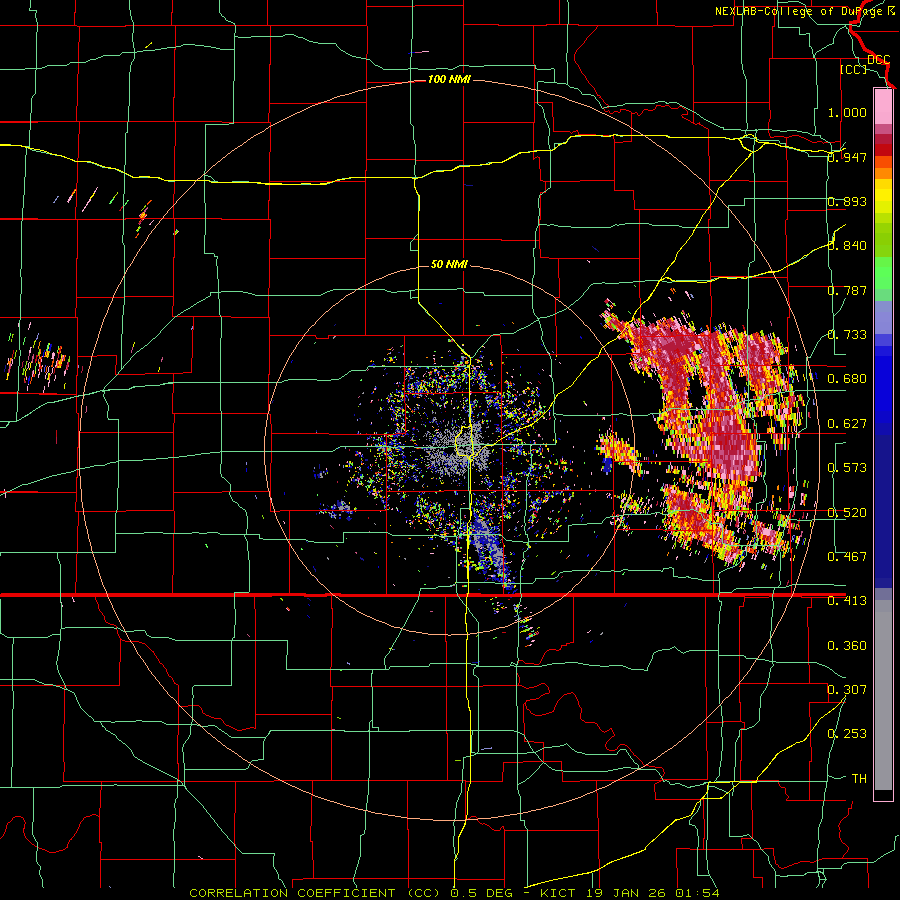900x900 pixels.
Task: Select the 0.787 scale value
Action: 847,290
